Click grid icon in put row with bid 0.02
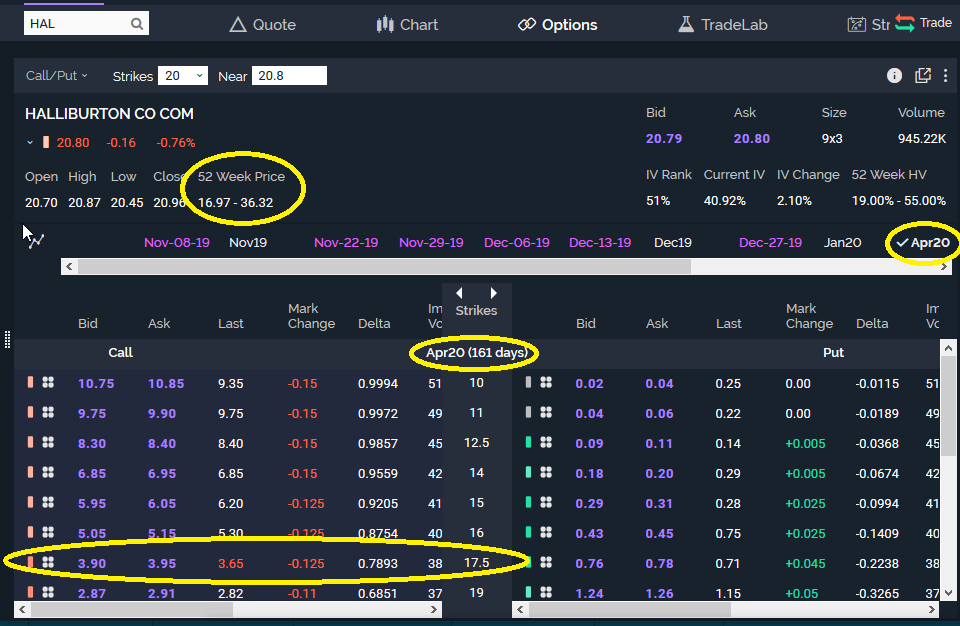 tap(546, 382)
